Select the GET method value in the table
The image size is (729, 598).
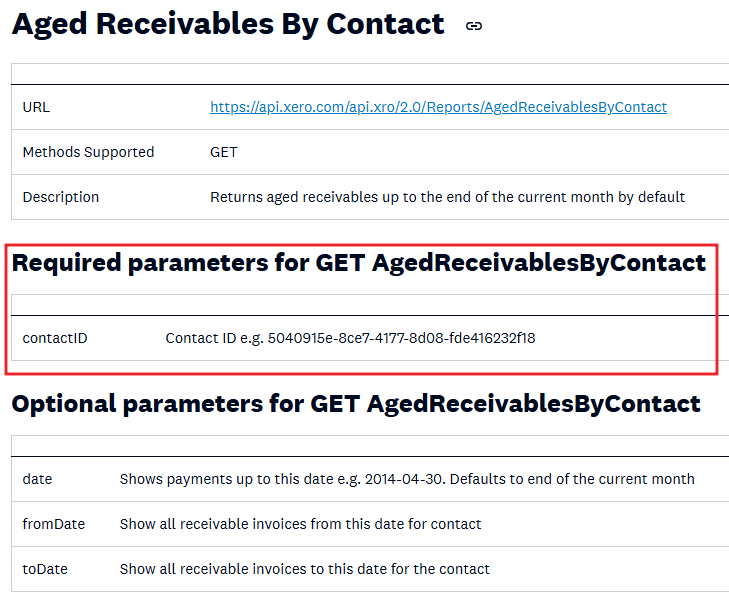click(x=224, y=152)
